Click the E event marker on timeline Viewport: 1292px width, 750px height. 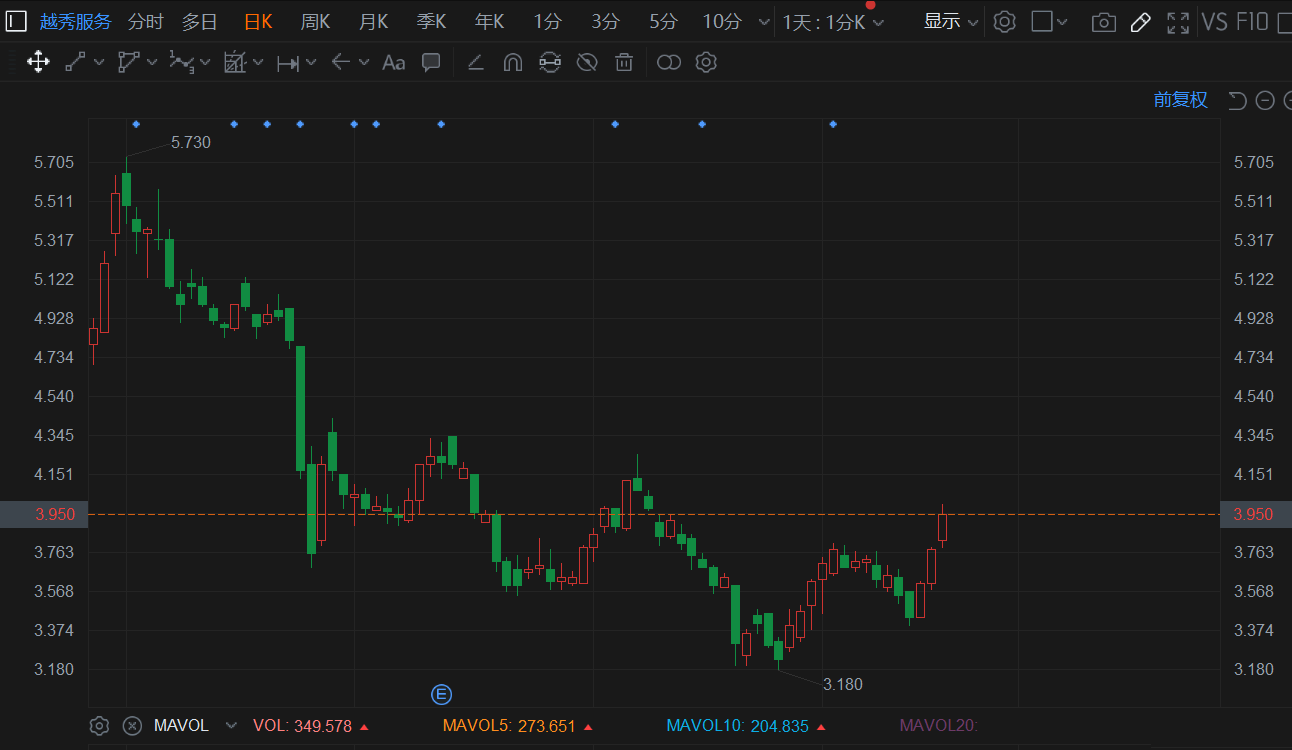point(441,694)
